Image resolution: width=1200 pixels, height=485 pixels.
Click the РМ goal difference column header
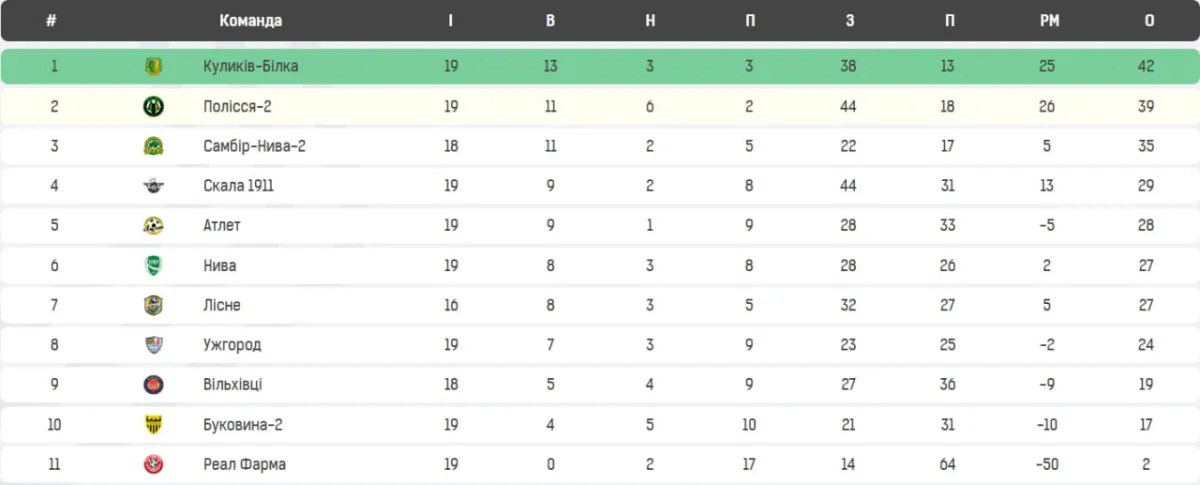pos(1048,21)
